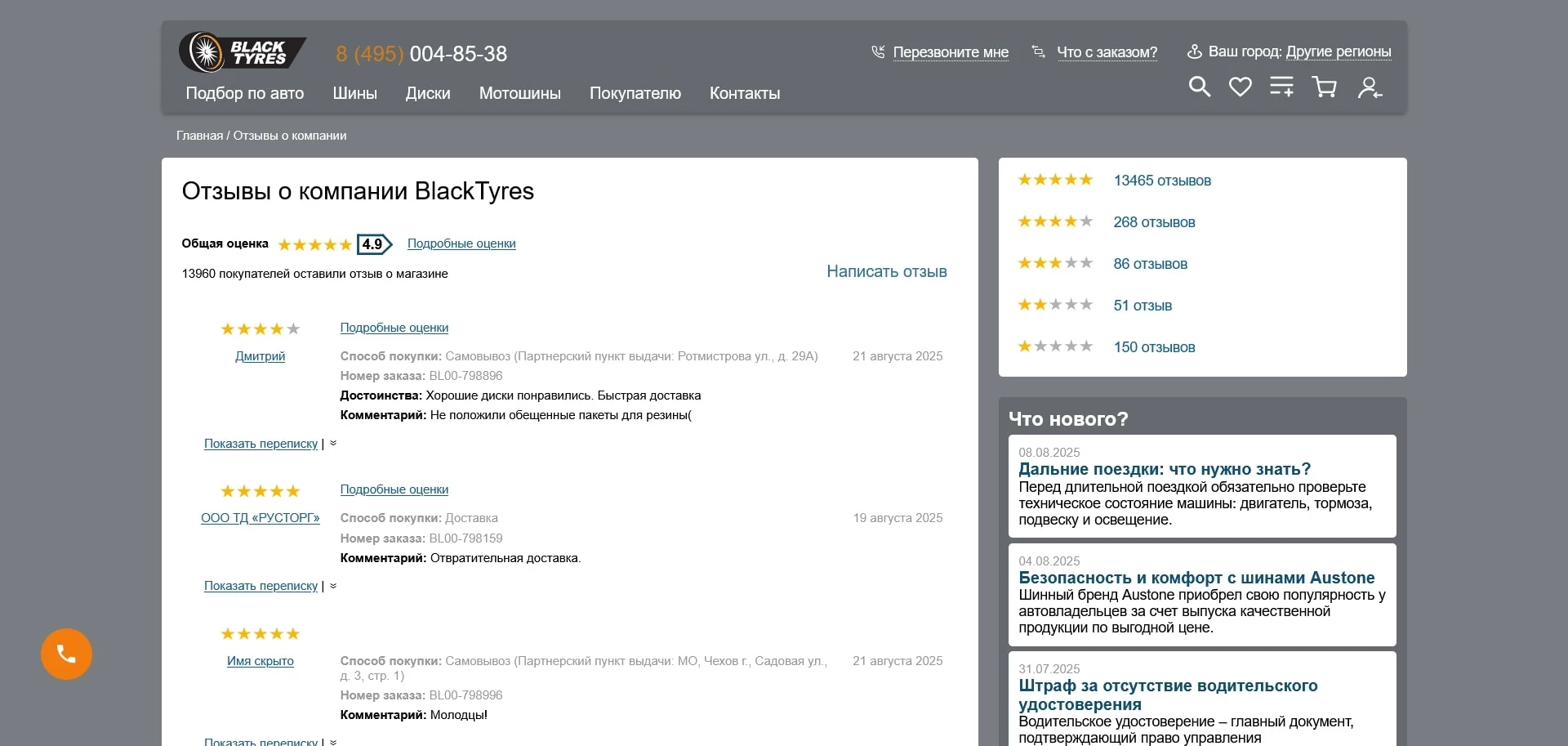
Task: Open the comparison list icon
Action: 1281,87
